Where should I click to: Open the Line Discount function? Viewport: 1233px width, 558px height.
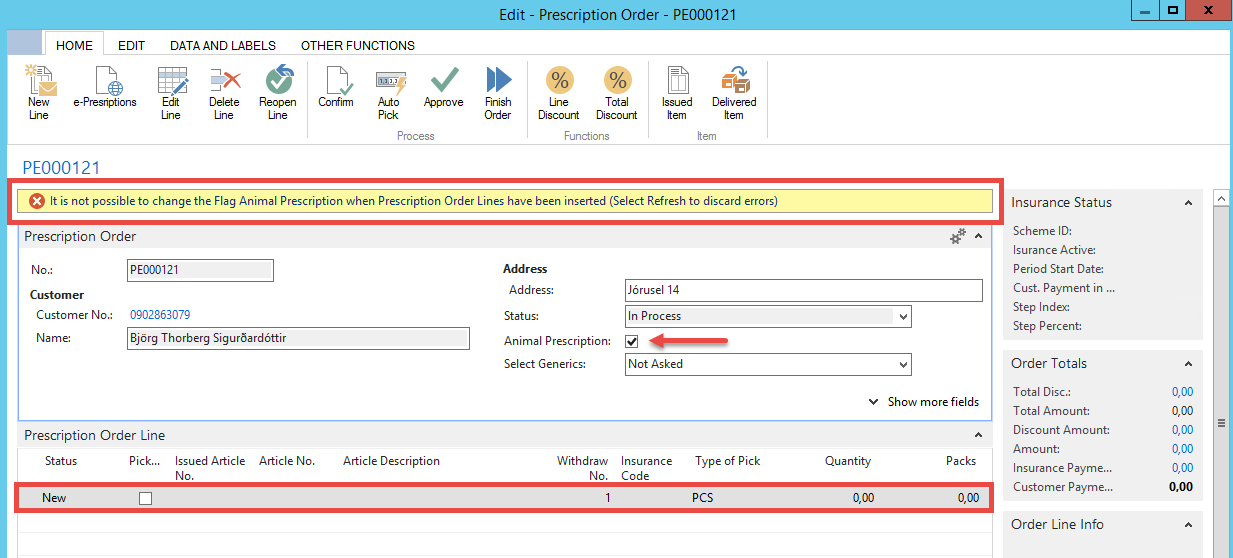[559, 82]
